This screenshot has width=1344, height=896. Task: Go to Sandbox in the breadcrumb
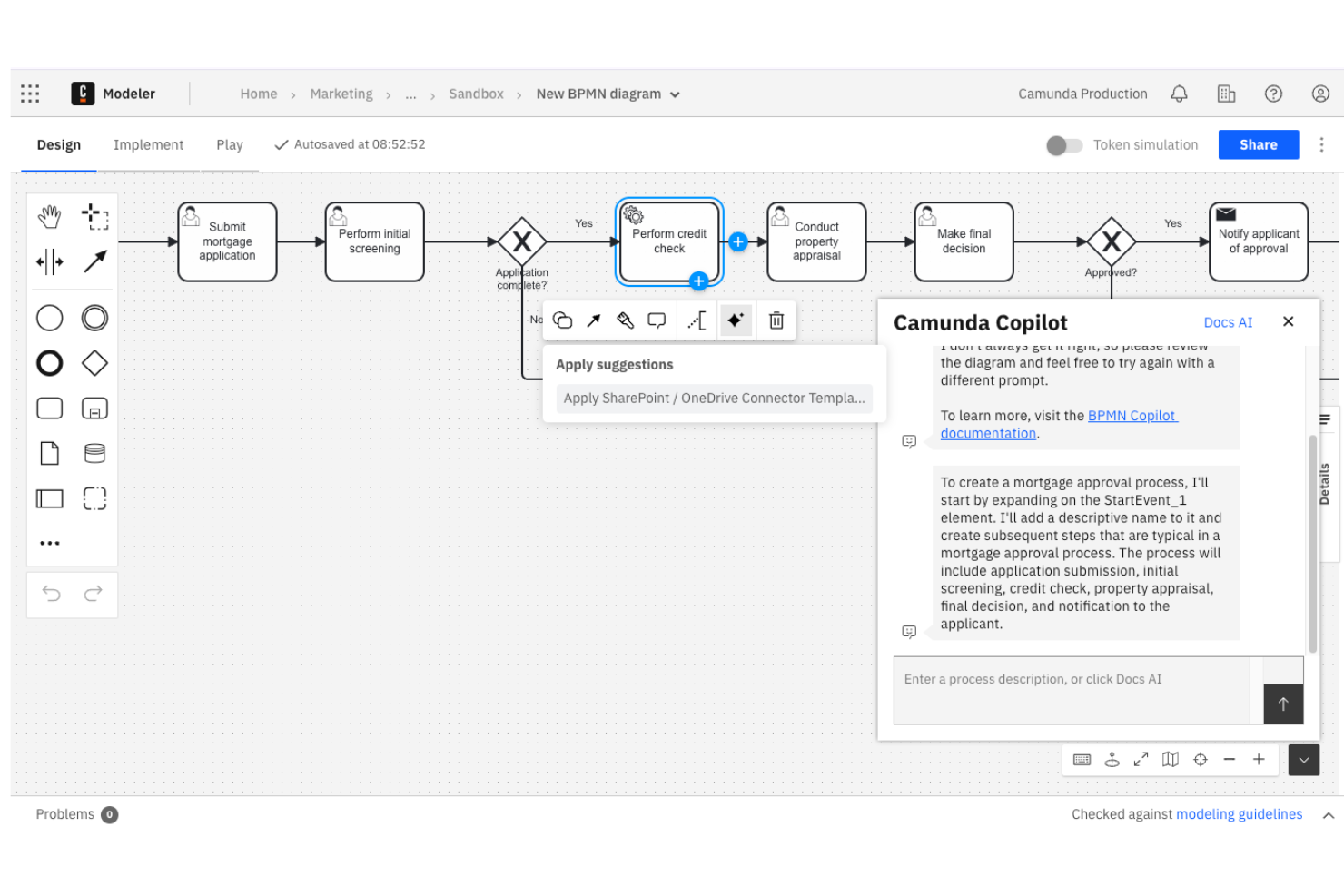point(476,94)
